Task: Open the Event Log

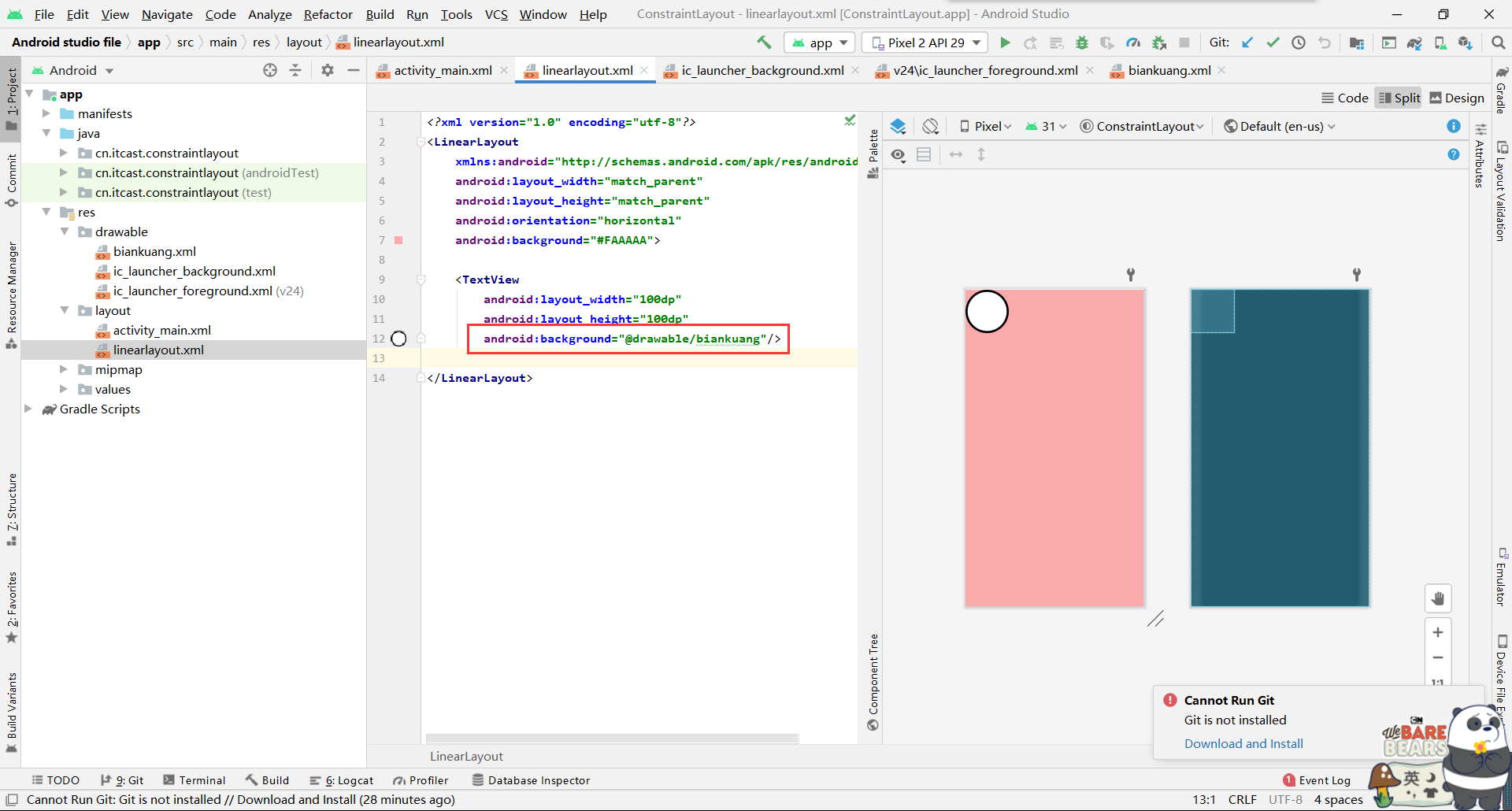Action: (x=1324, y=780)
